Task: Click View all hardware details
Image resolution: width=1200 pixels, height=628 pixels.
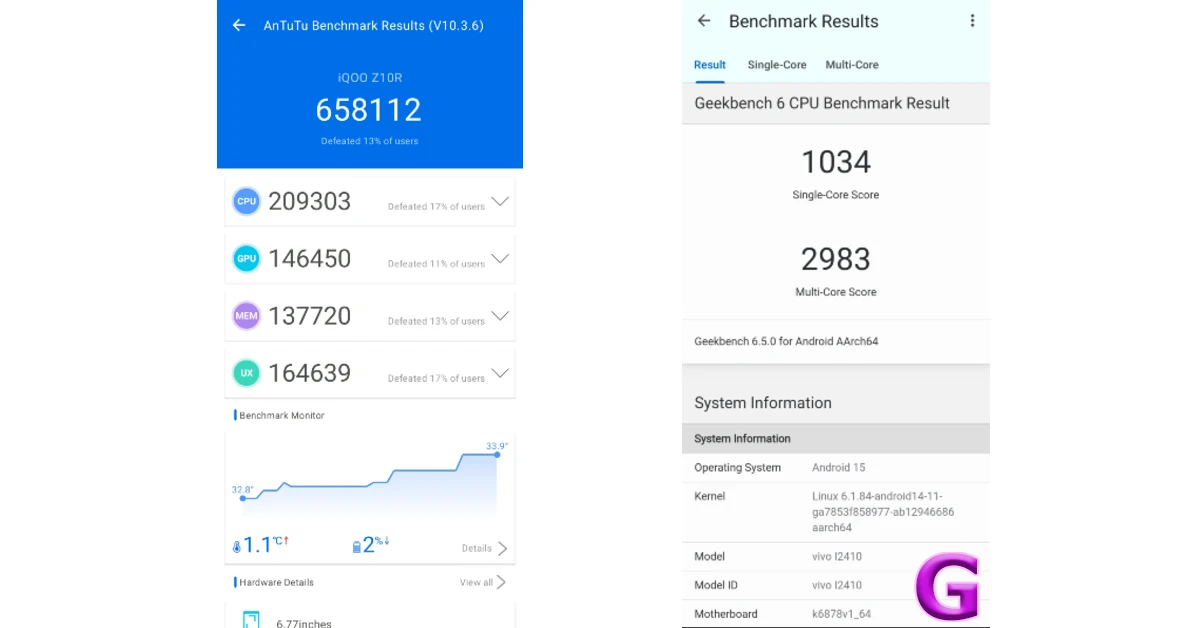Action: pos(476,582)
